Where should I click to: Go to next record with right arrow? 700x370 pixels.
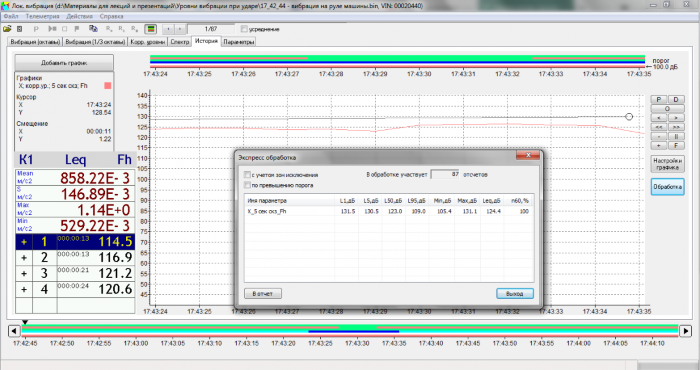tap(180, 29)
